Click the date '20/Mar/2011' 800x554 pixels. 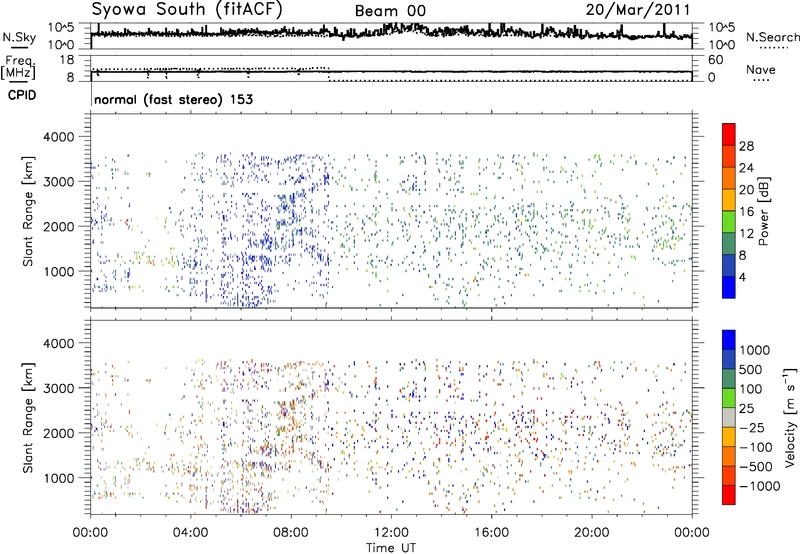[638, 9]
